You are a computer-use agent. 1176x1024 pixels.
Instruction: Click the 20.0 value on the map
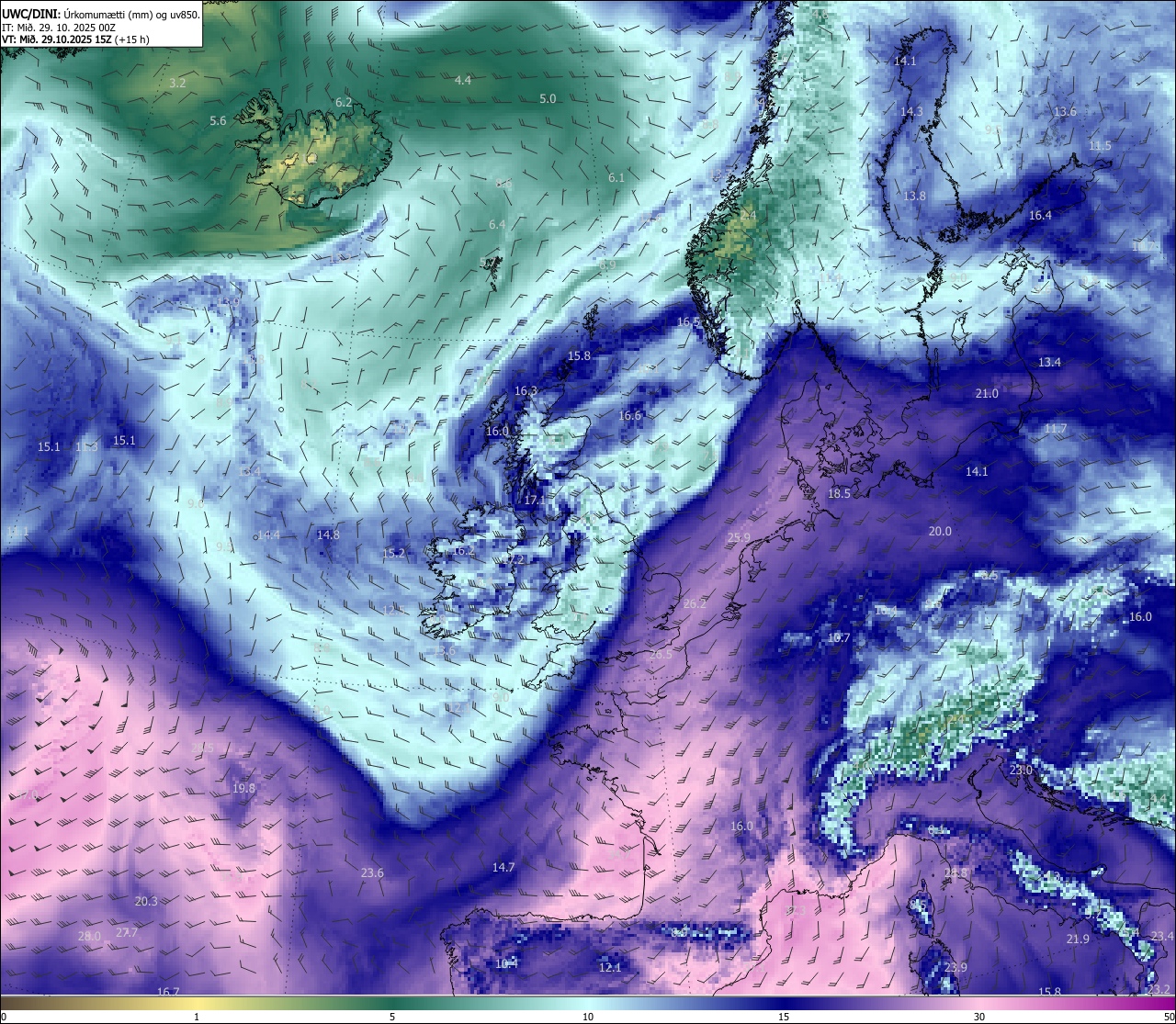pyautogui.click(x=940, y=532)
